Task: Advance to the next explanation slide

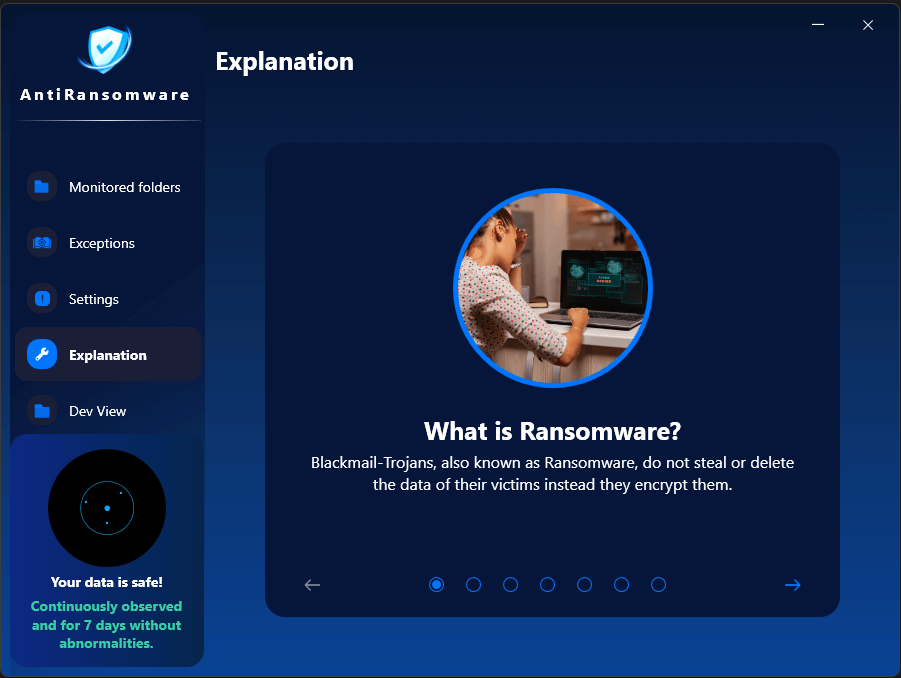Action: point(792,585)
